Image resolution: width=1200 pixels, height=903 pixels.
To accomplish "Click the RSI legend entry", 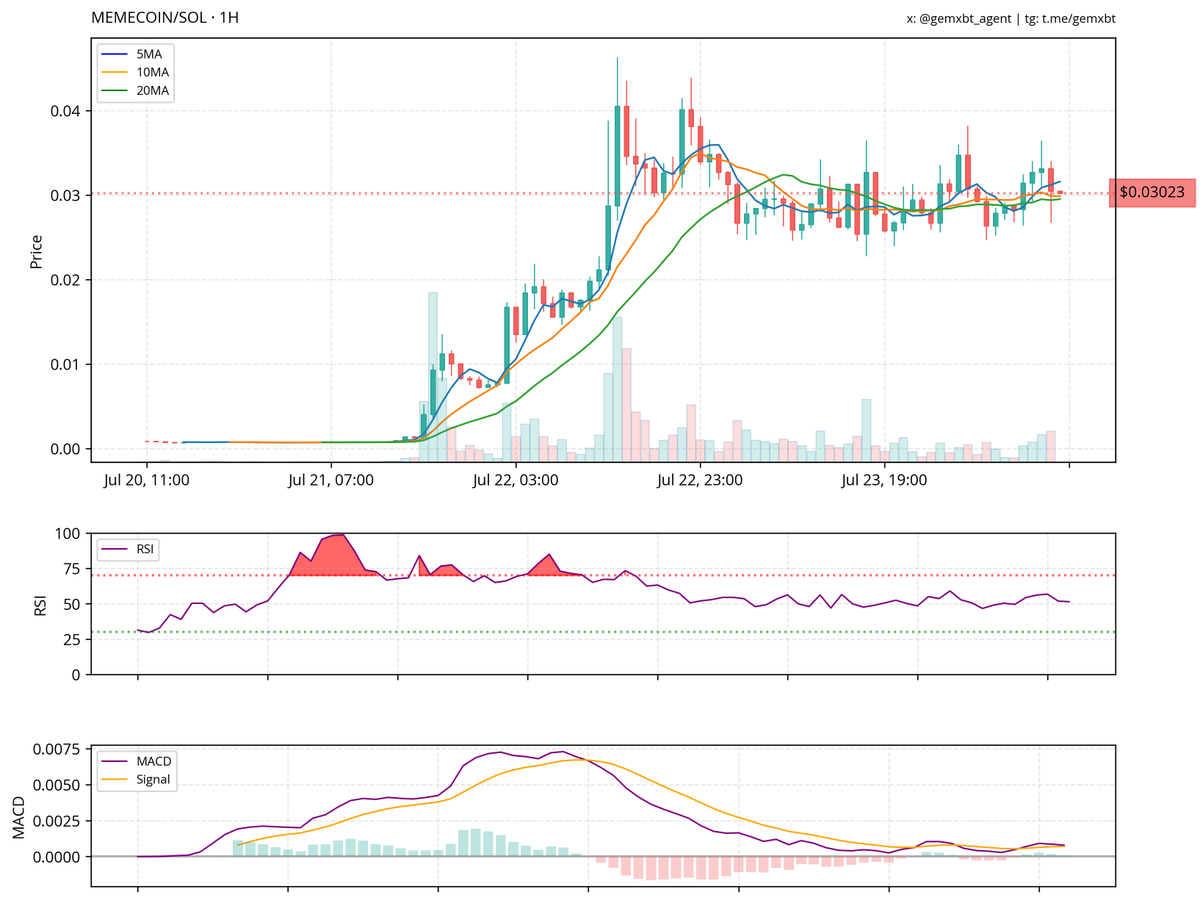I will click(129, 549).
